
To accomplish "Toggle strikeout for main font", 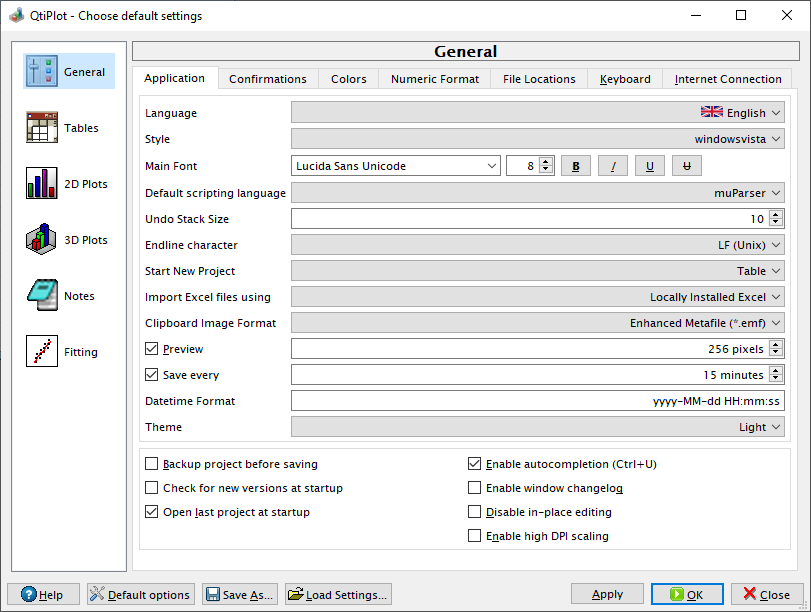I will tap(687, 166).
